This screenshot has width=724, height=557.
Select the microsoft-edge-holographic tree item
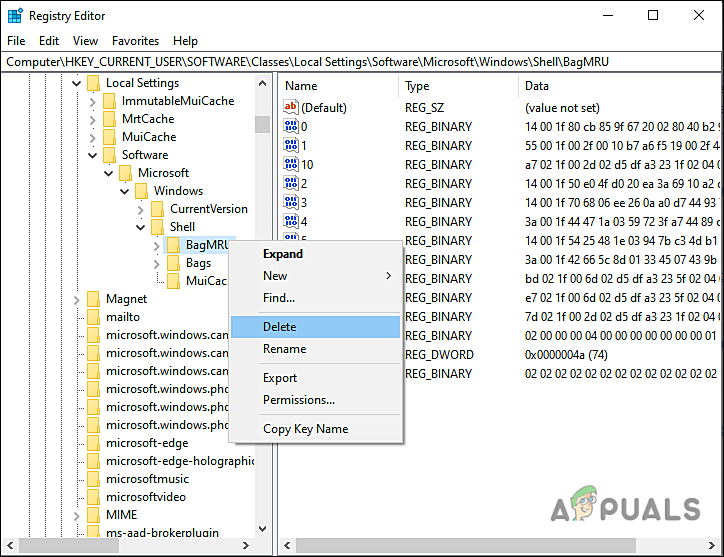point(180,461)
